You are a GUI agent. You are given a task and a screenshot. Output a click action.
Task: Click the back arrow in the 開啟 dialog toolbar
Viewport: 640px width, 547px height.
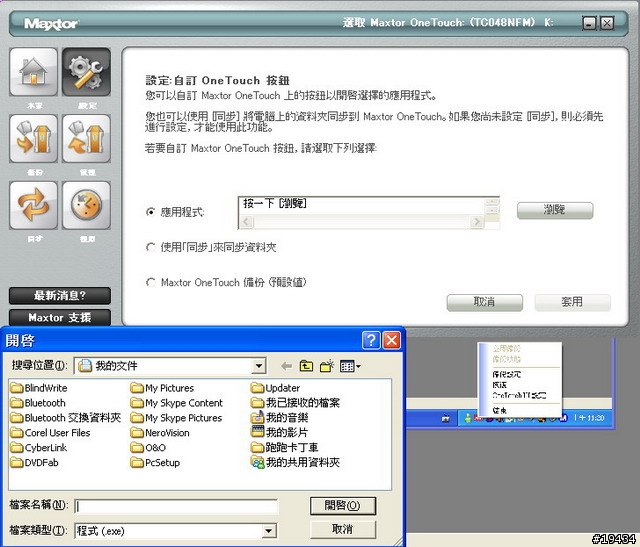tap(287, 366)
